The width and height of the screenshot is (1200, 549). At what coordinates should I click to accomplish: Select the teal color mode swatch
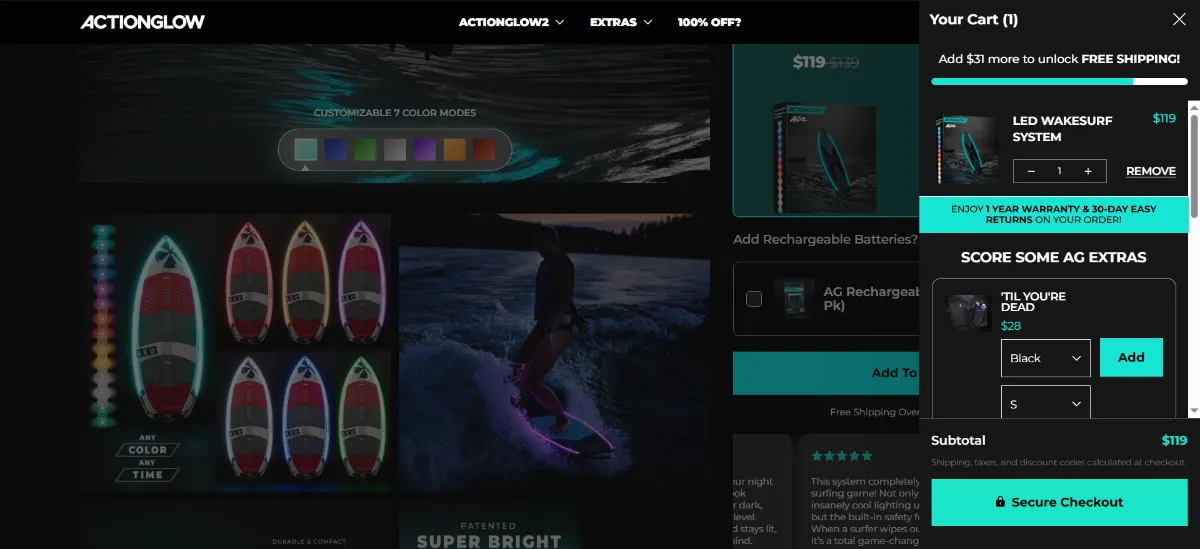click(x=306, y=150)
